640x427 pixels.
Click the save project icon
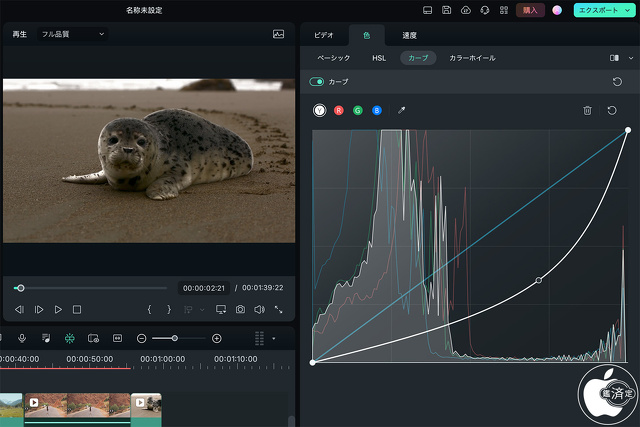click(446, 10)
